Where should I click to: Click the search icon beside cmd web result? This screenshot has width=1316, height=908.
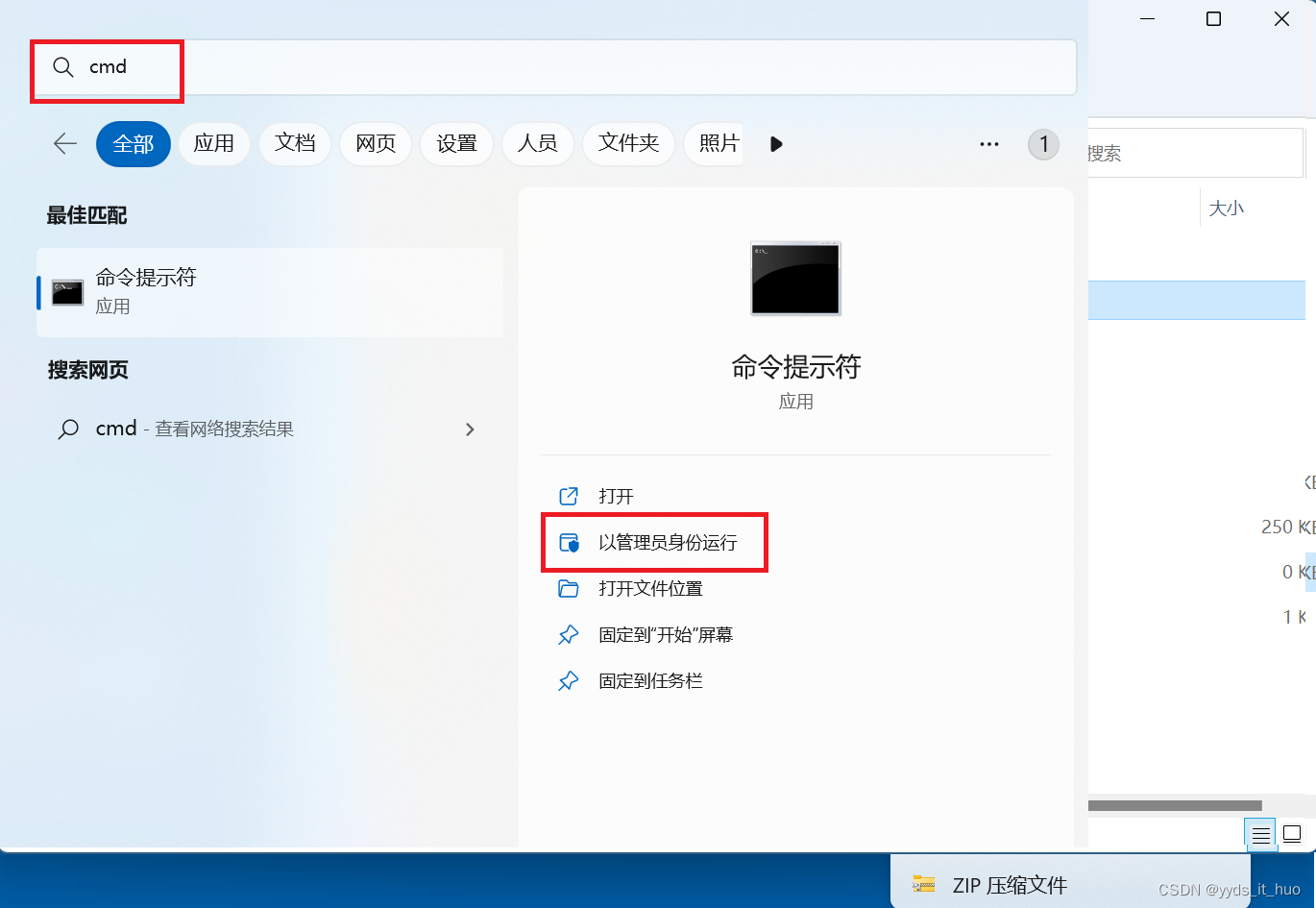point(68,429)
